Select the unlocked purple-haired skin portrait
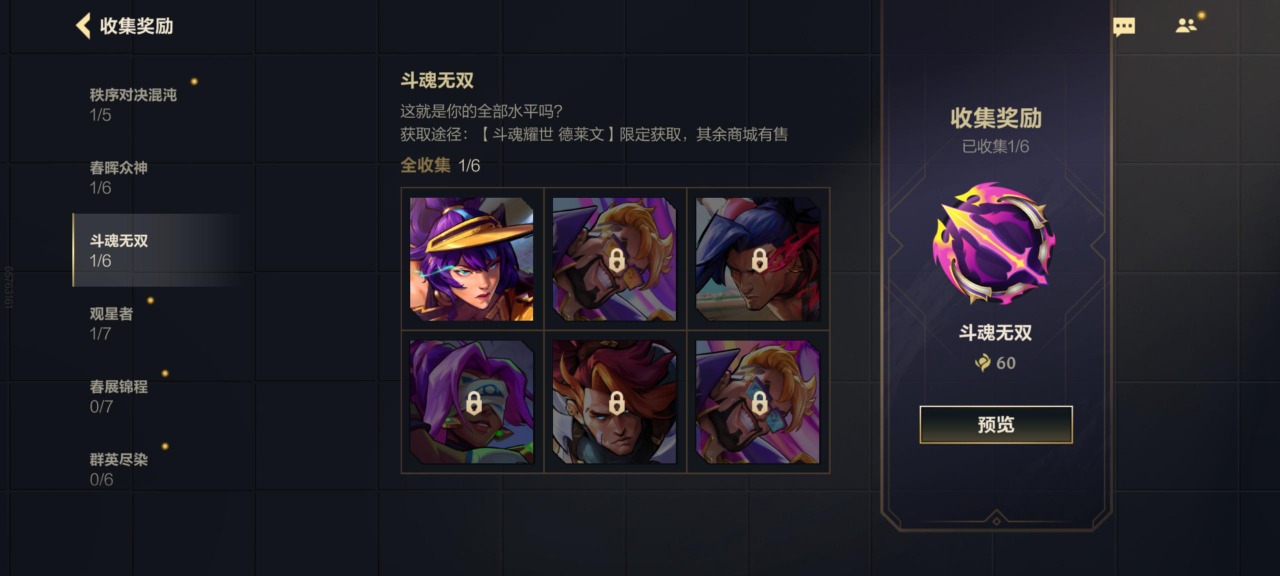The height and width of the screenshot is (576, 1280). coord(472,259)
